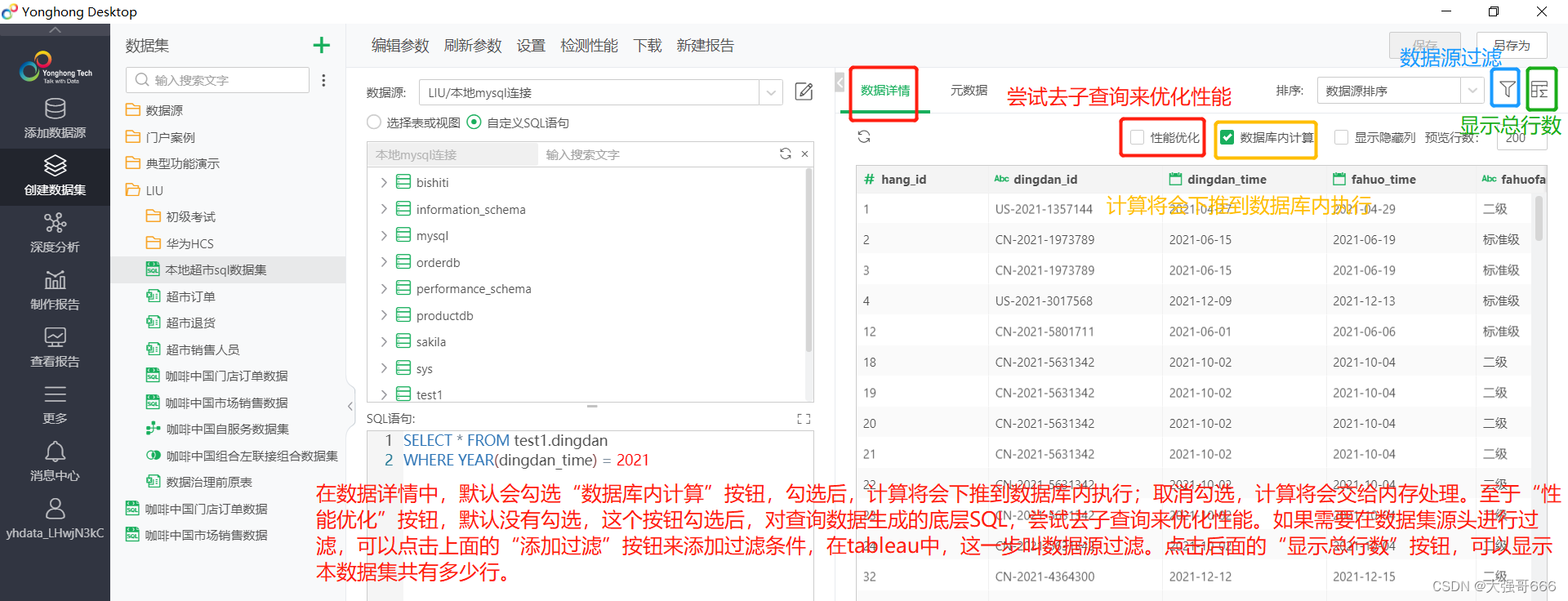Collapse the left edit panel with the arrow
Viewport: 1568px width, 601px height.
pos(840,82)
